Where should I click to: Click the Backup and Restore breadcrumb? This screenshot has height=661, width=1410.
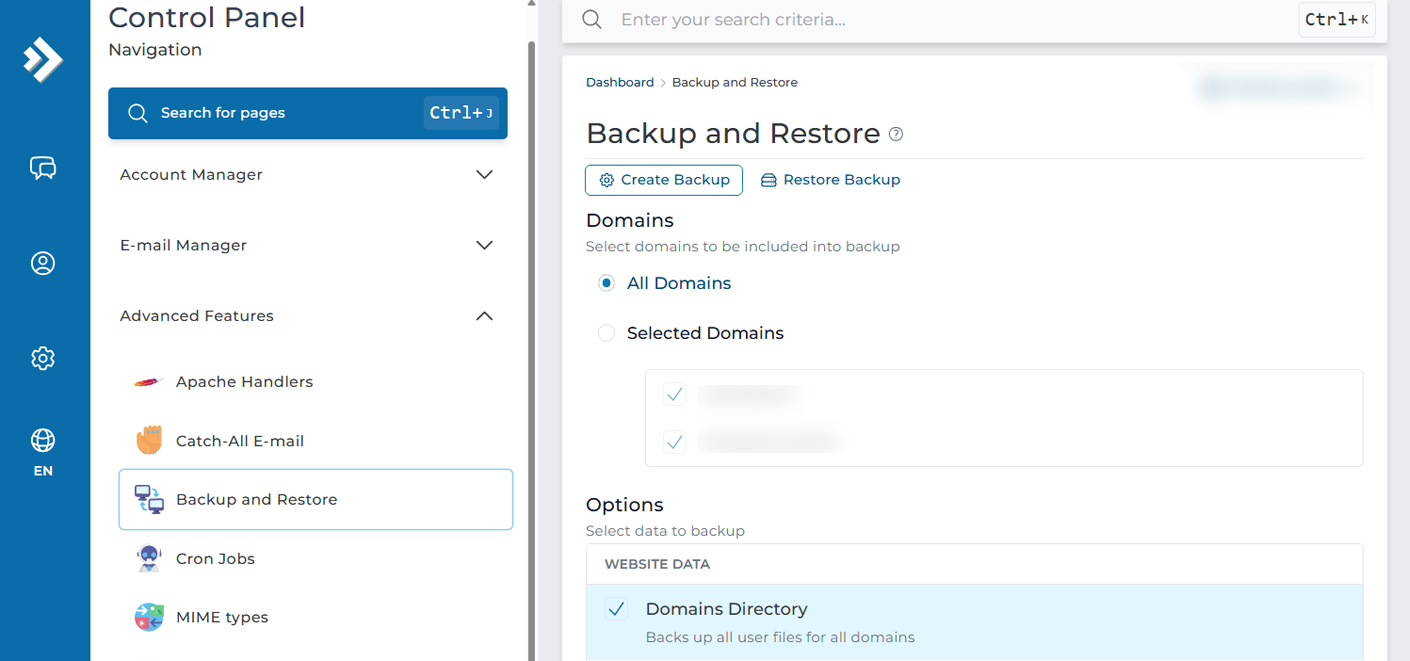pos(735,83)
